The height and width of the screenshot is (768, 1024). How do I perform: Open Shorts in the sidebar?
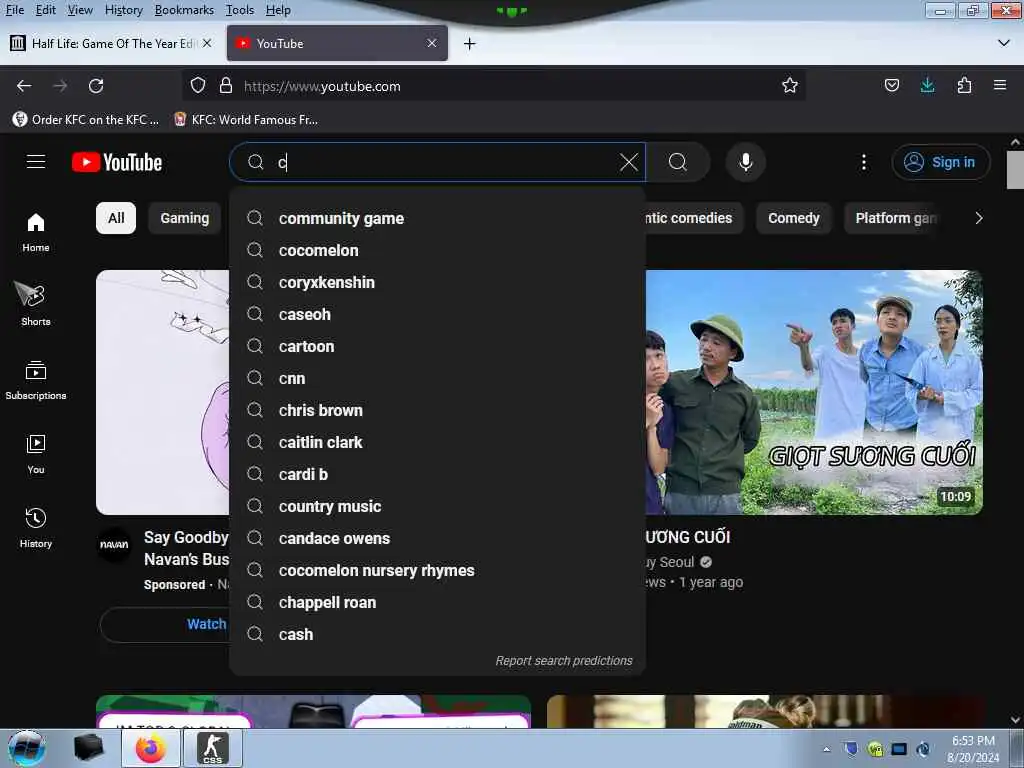[x=36, y=304]
